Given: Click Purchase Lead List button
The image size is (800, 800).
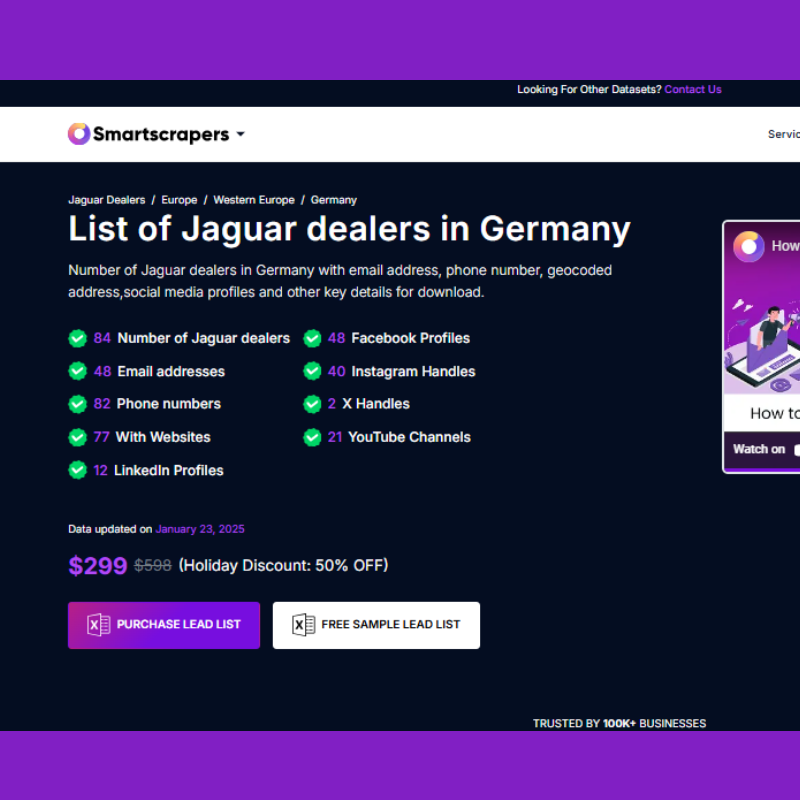Looking at the screenshot, I should [164, 625].
